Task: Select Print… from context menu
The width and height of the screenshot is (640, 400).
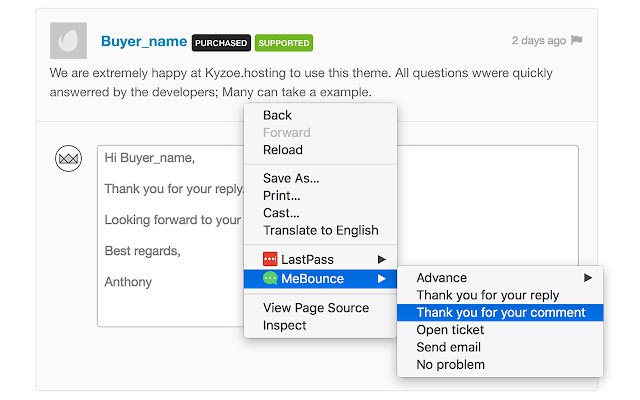Action: 320,196
